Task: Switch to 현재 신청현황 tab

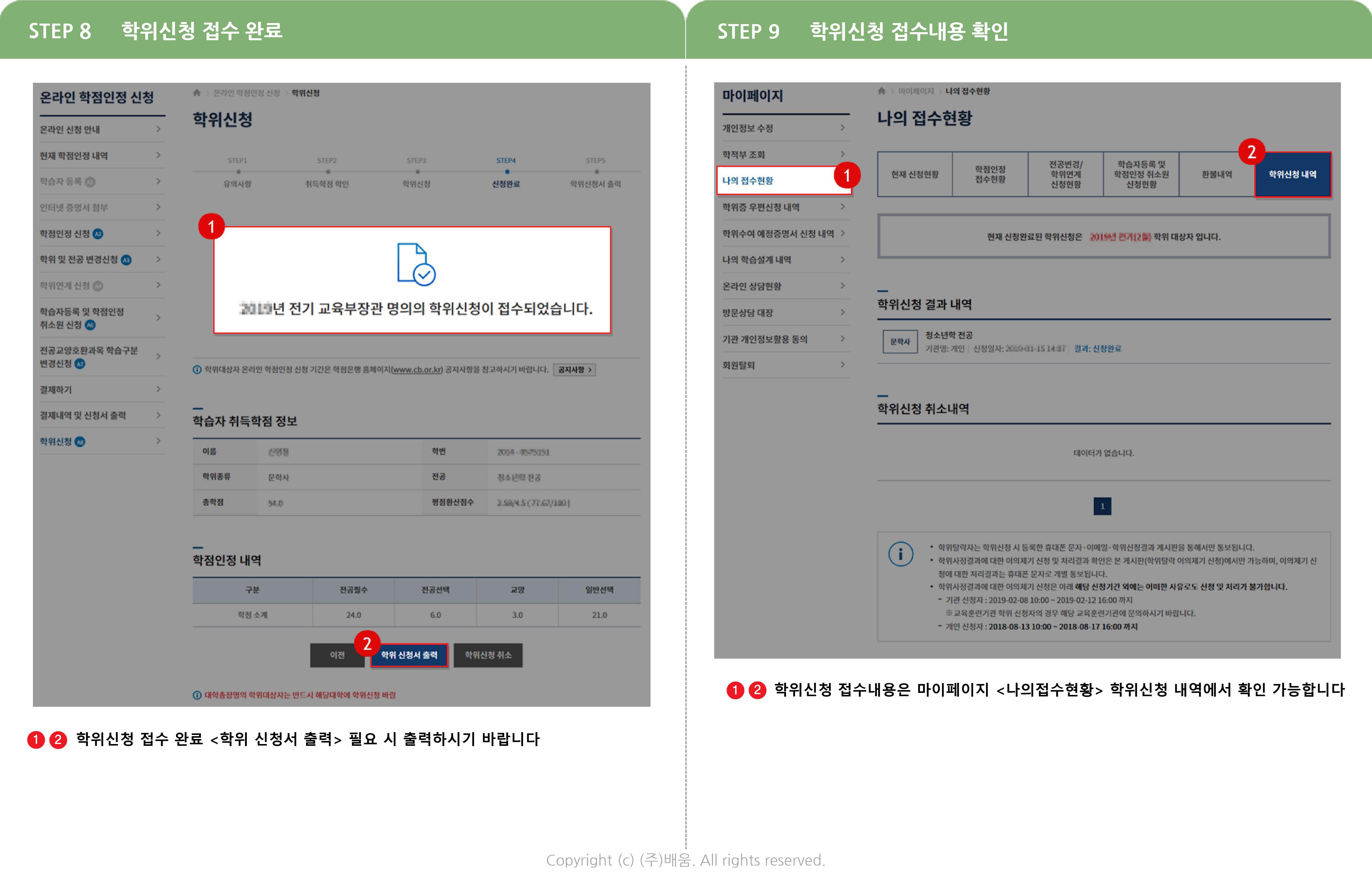Action: click(915, 174)
